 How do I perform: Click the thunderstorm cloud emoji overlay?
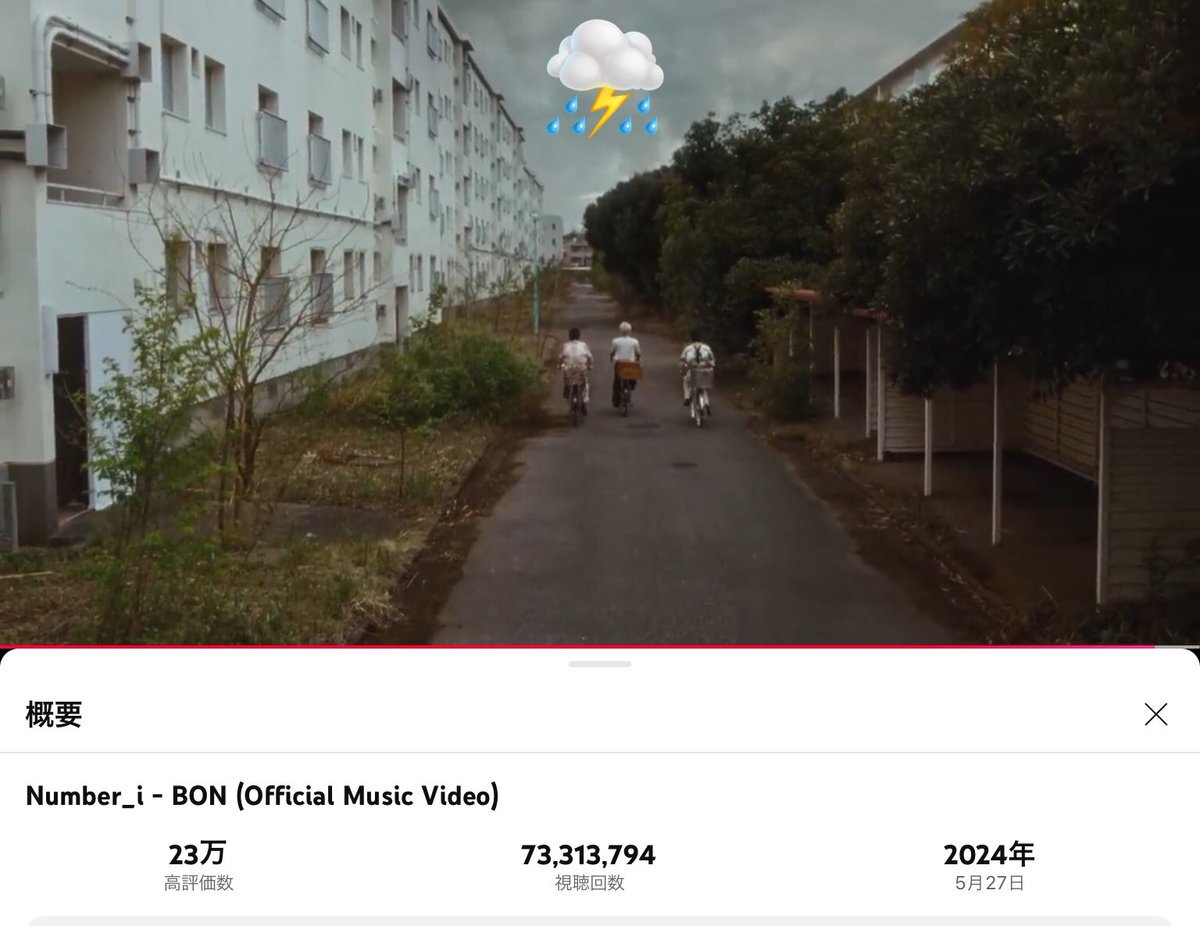coord(605,79)
